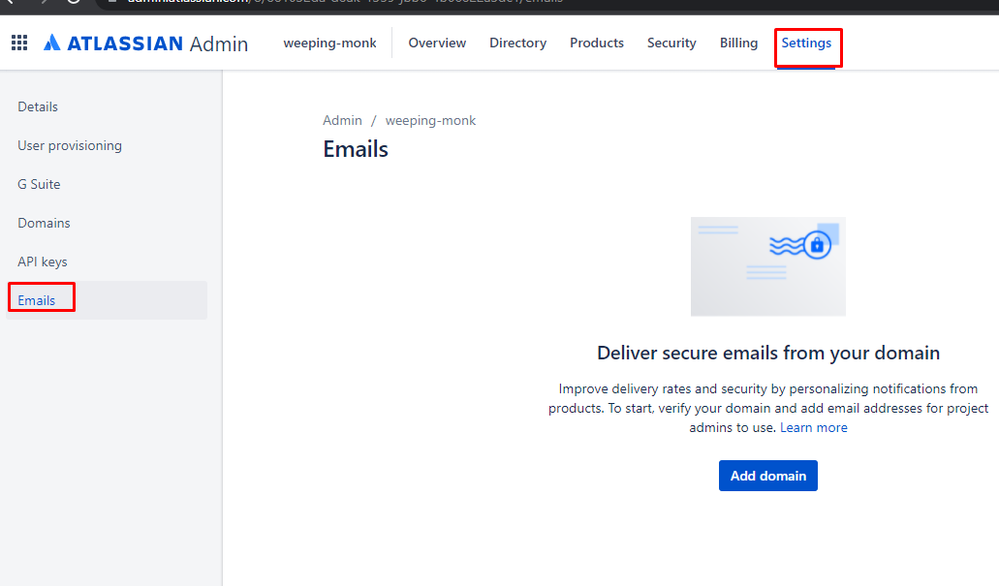Click the Add domain button
Viewport: 999px width, 586px height.
tap(767, 475)
